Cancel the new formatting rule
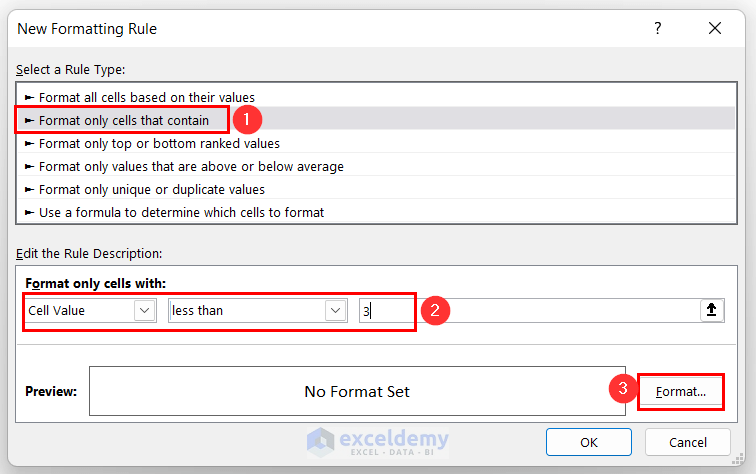756x474 pixels. (x=688, y=442)
